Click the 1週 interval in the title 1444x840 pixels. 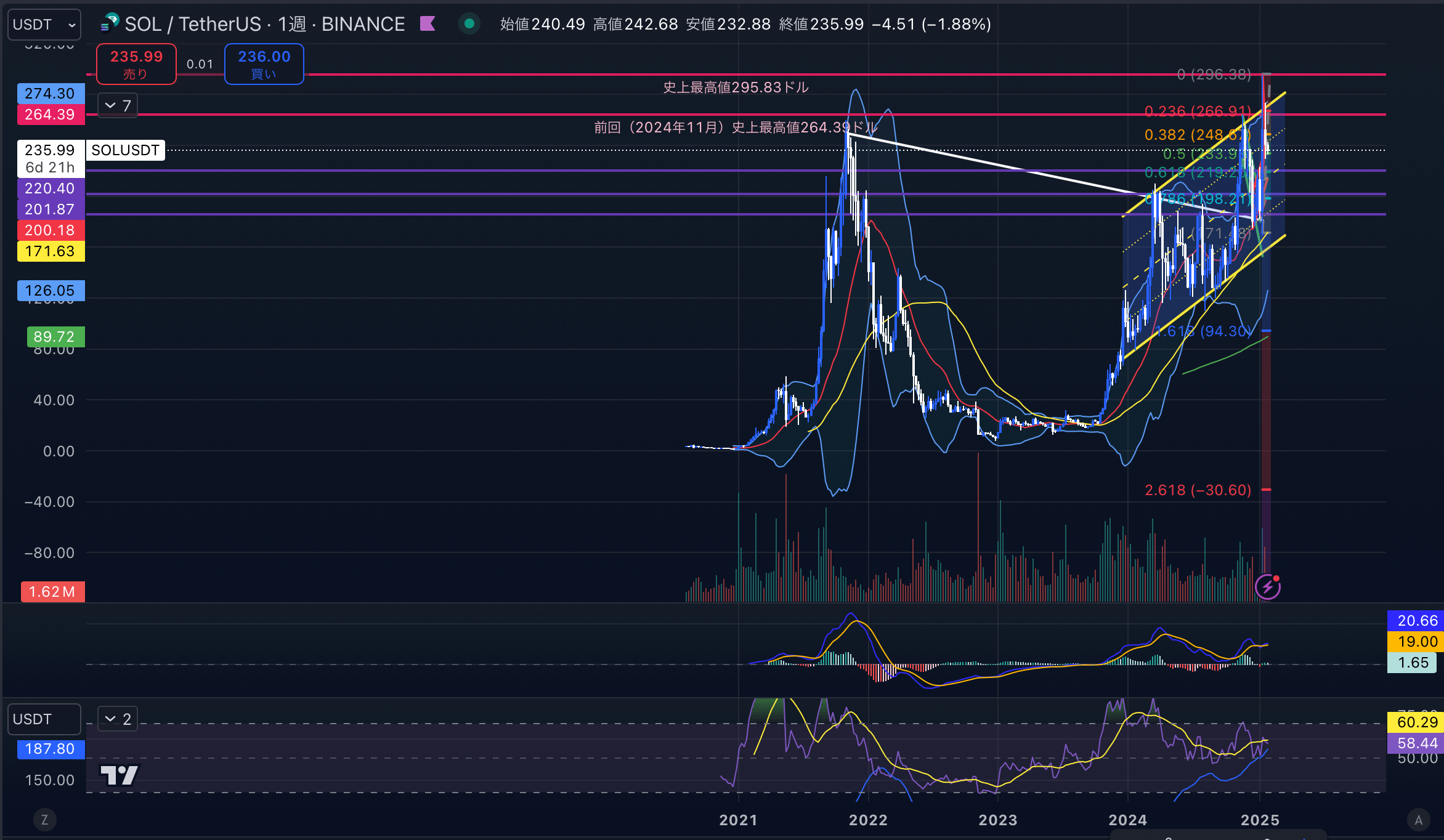[x=292, y=24]
